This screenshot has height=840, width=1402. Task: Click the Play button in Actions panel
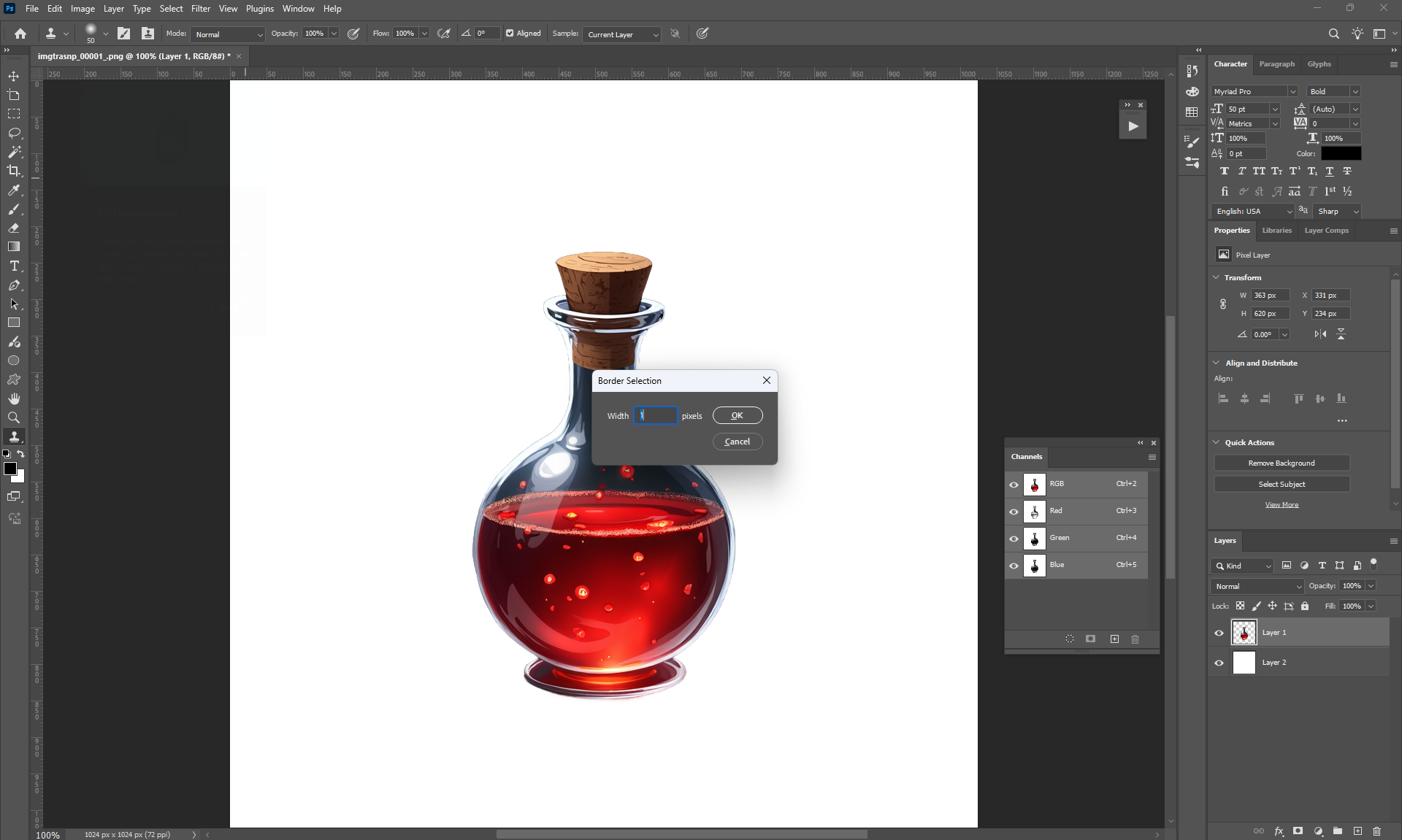pos(1133,126)
